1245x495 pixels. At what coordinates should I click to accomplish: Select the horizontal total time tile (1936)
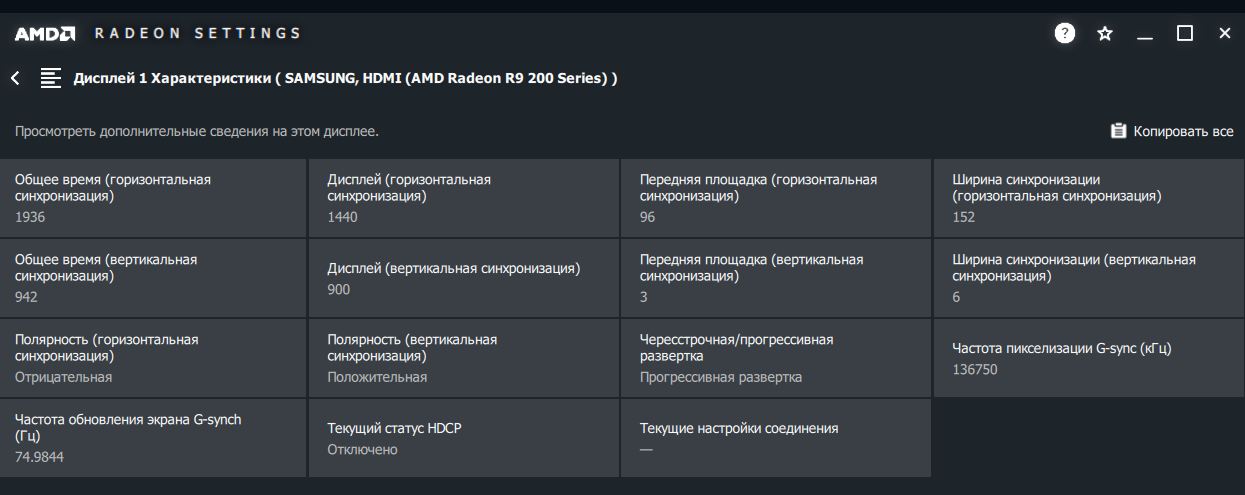153,197
